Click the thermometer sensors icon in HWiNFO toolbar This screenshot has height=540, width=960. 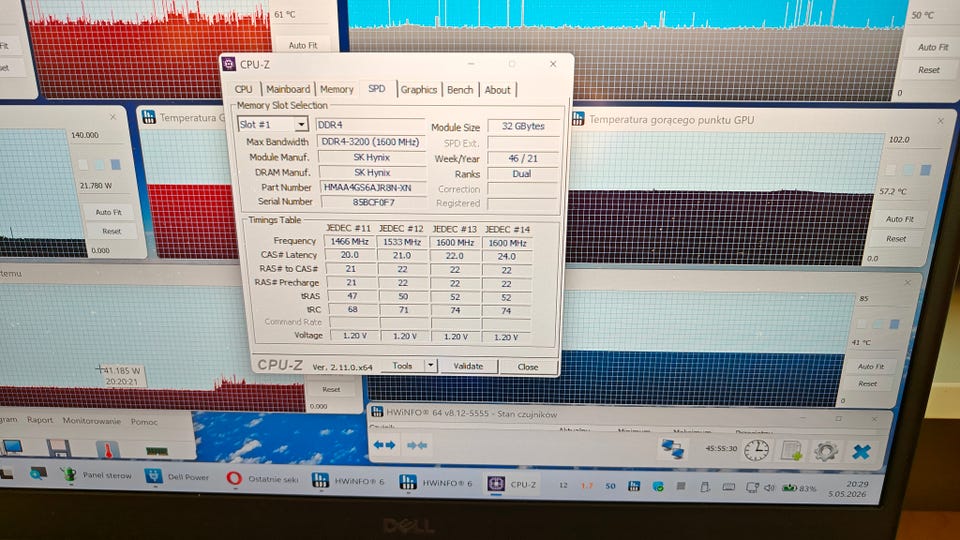[x=108, y=450]
